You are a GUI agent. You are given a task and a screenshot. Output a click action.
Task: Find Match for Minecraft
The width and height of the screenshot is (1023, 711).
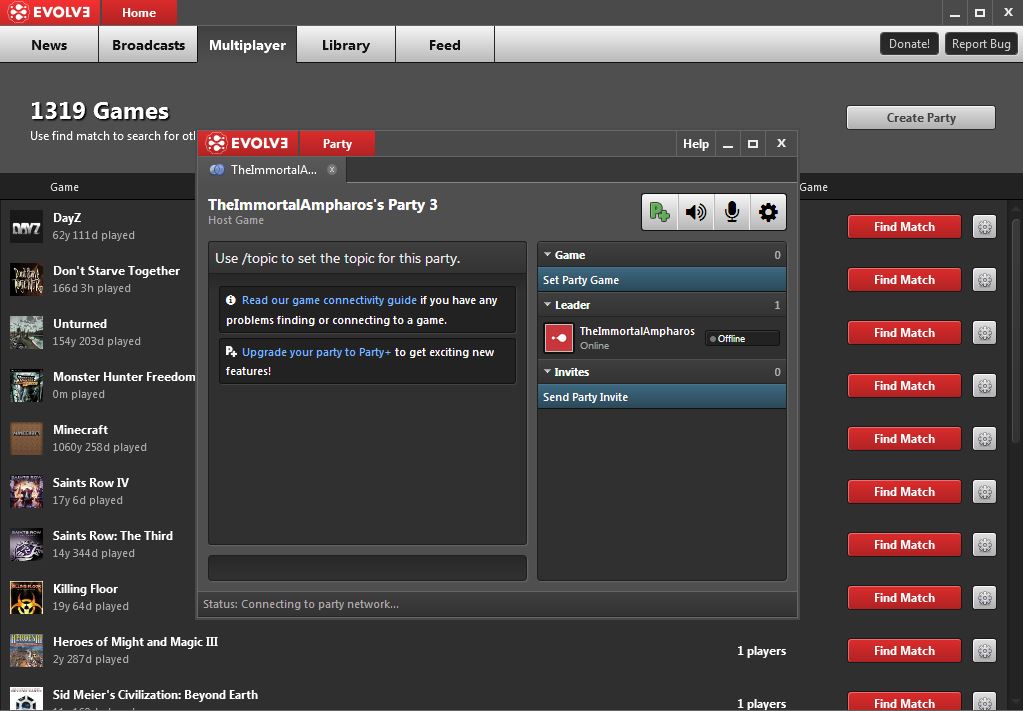(904, 439)
